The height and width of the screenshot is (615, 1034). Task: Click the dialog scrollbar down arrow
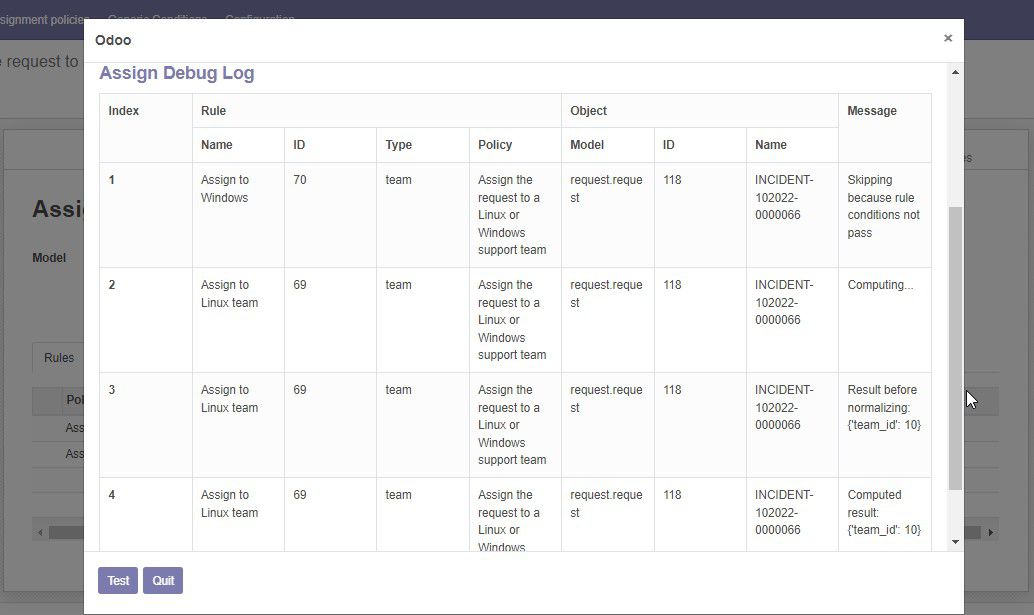pos(955,542)
